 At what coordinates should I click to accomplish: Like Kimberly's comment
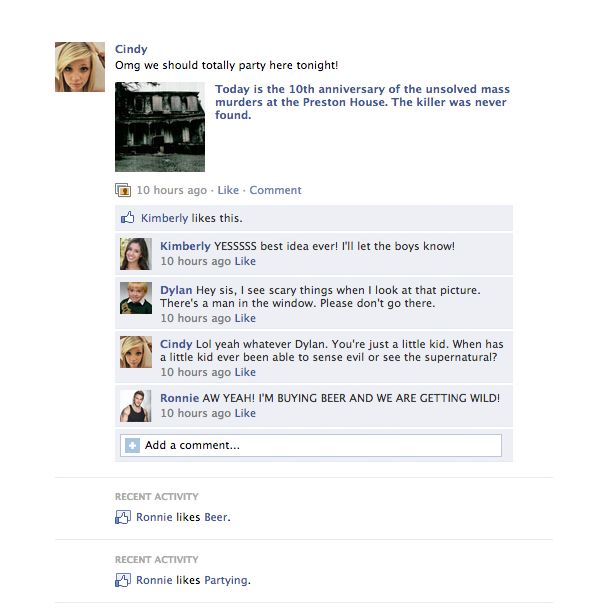pos(245,261)
